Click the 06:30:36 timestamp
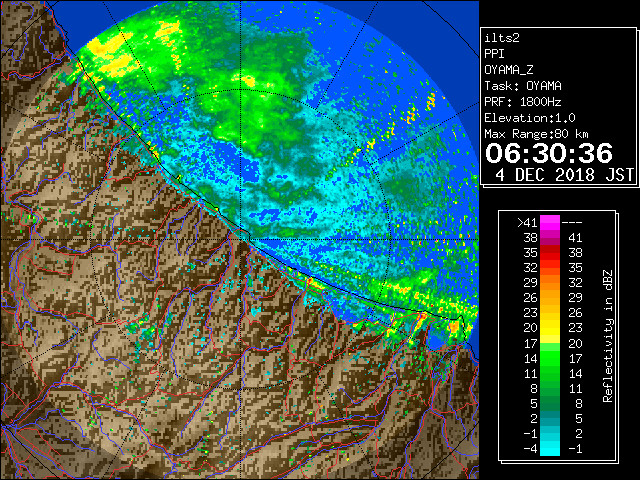The height and width of the screenshot is (480, 640). coord(549,153)
